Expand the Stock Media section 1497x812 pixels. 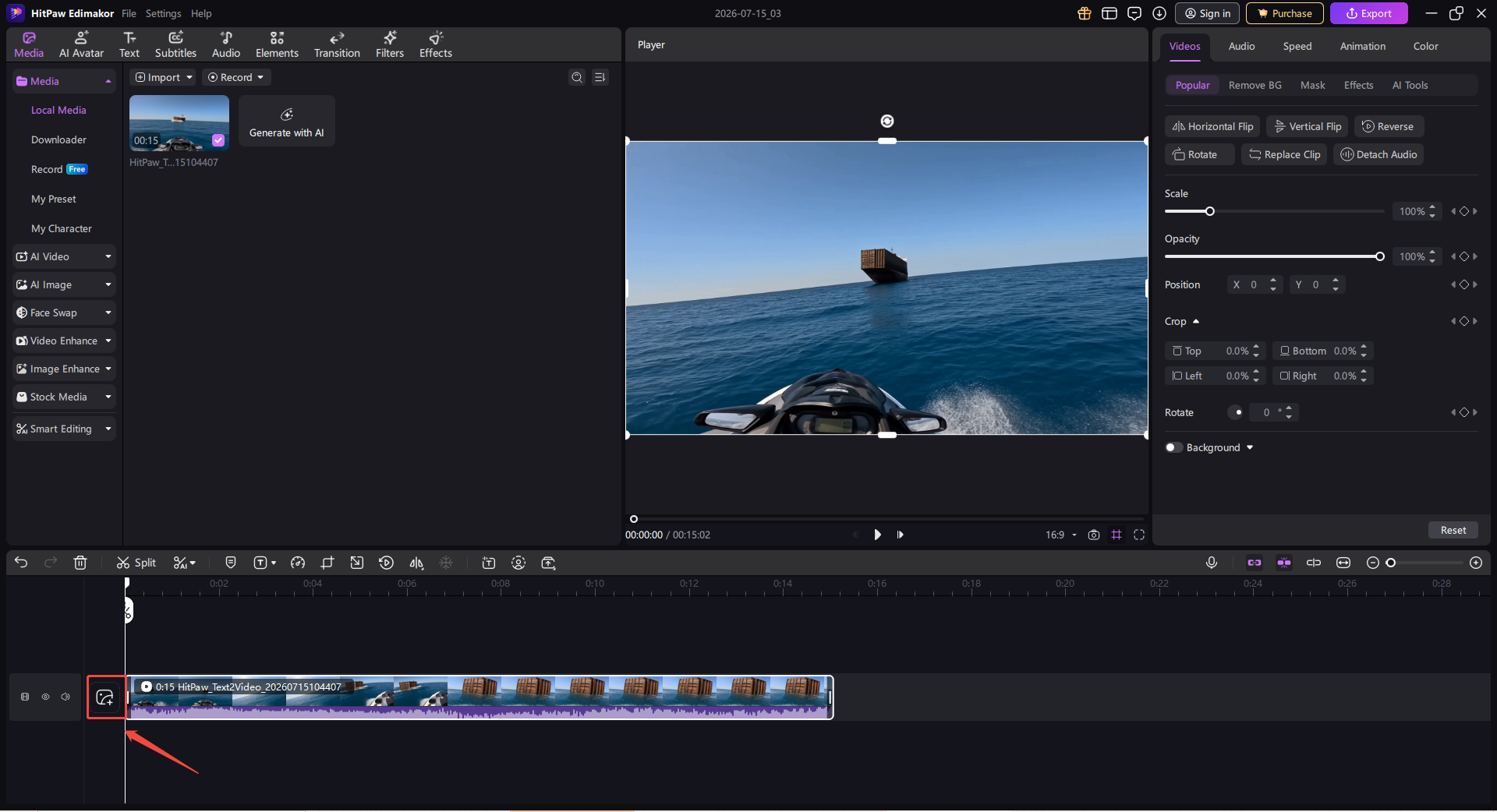pos(64,397)
